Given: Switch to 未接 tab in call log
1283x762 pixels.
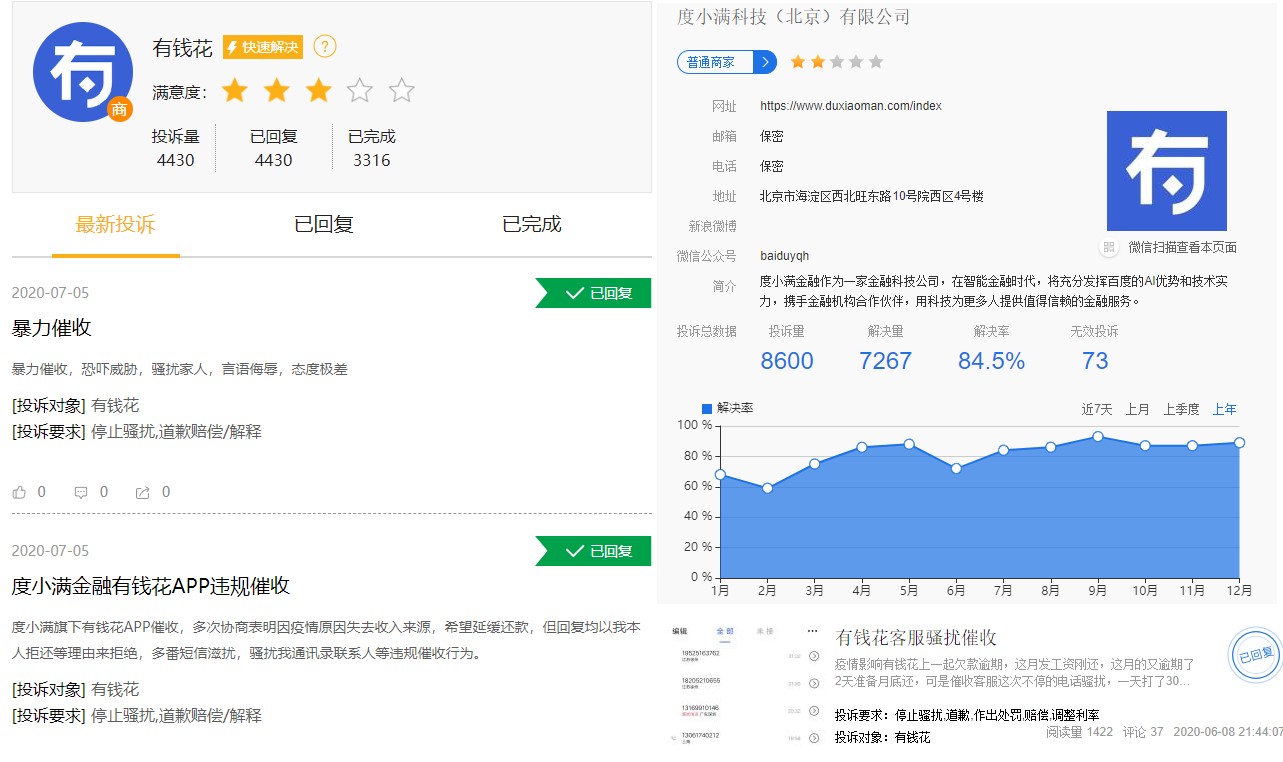Looking at the screenshot, I should (765, 632).
